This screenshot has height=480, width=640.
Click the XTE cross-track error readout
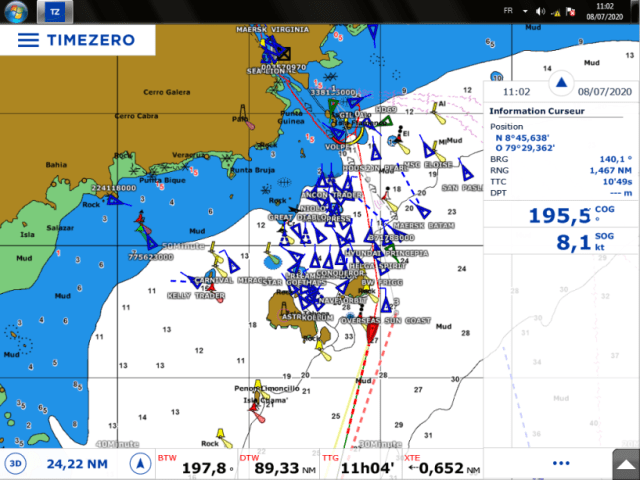[442, 464]
